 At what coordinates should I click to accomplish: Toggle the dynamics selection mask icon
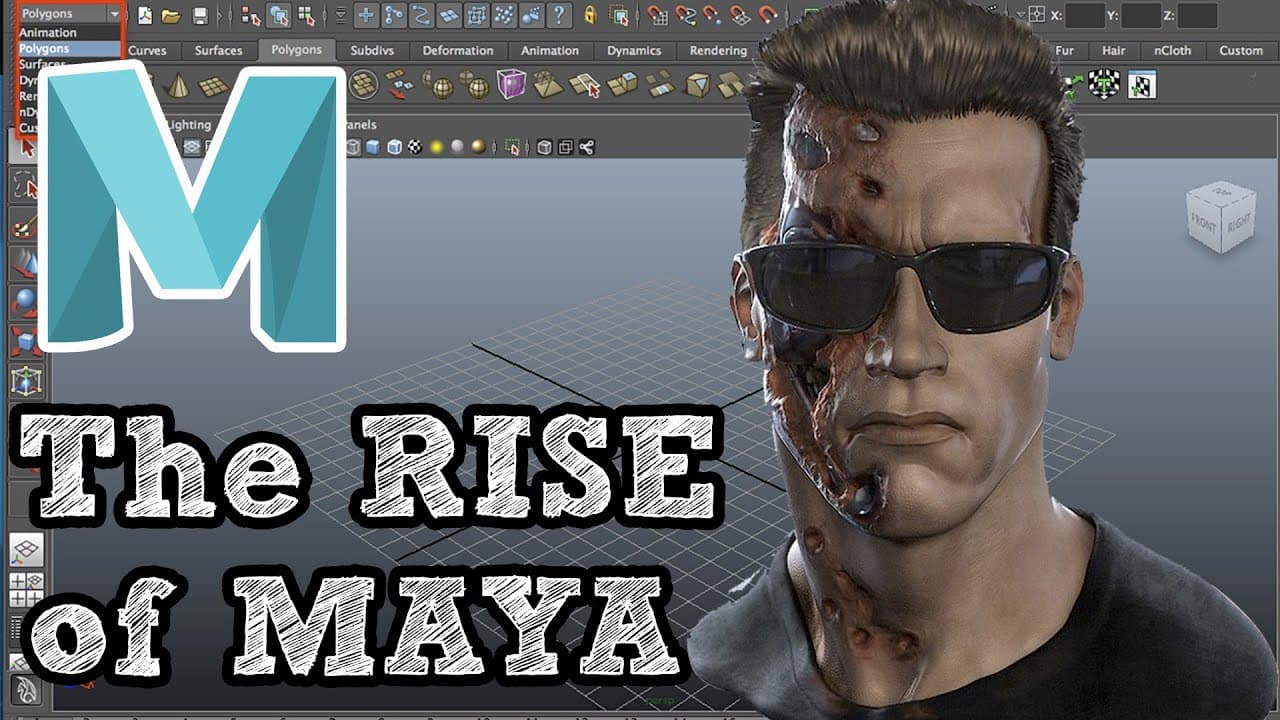(x=504, y=15)
